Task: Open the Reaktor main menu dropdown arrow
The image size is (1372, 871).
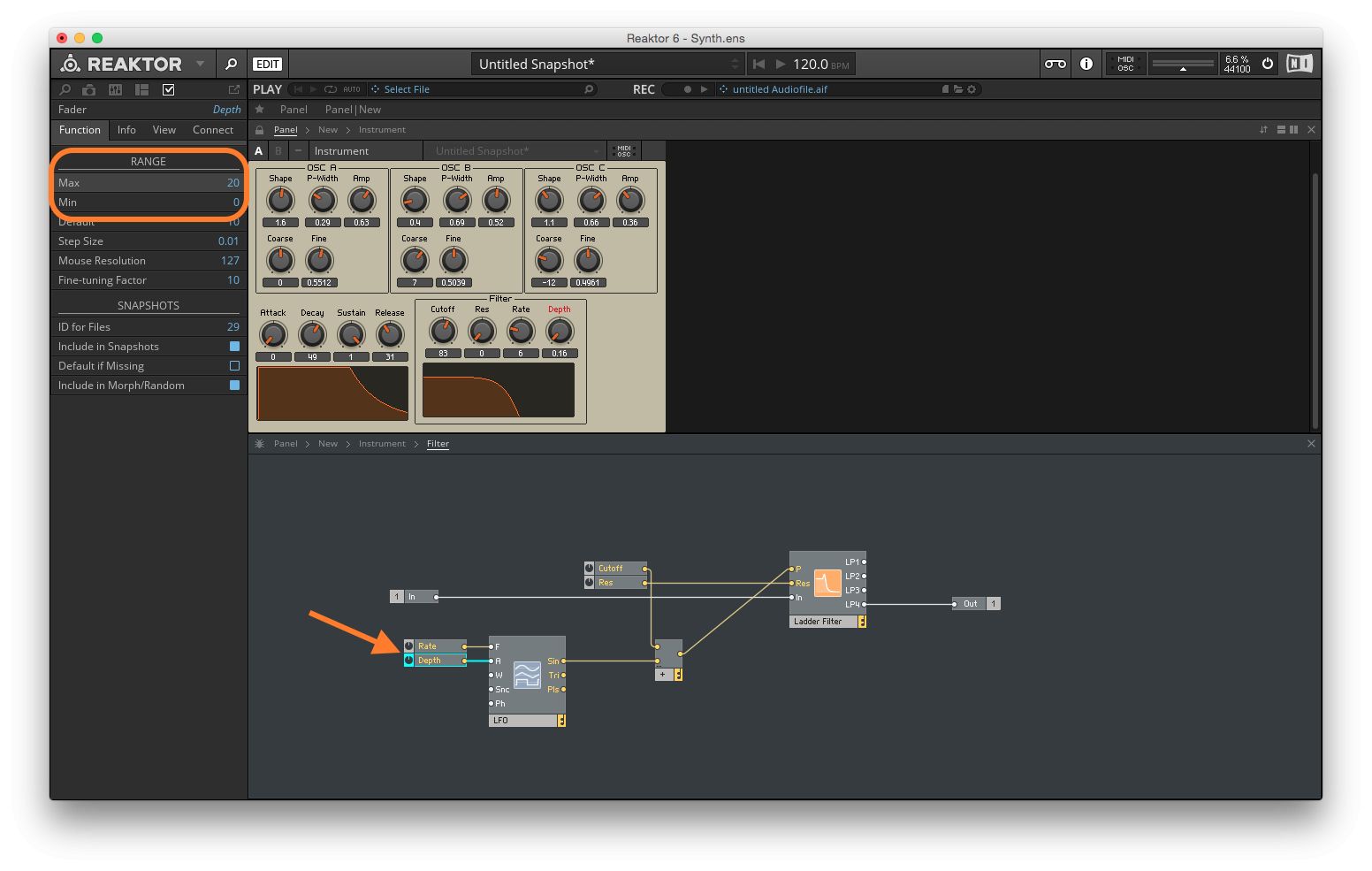Action: click(201, 64)
